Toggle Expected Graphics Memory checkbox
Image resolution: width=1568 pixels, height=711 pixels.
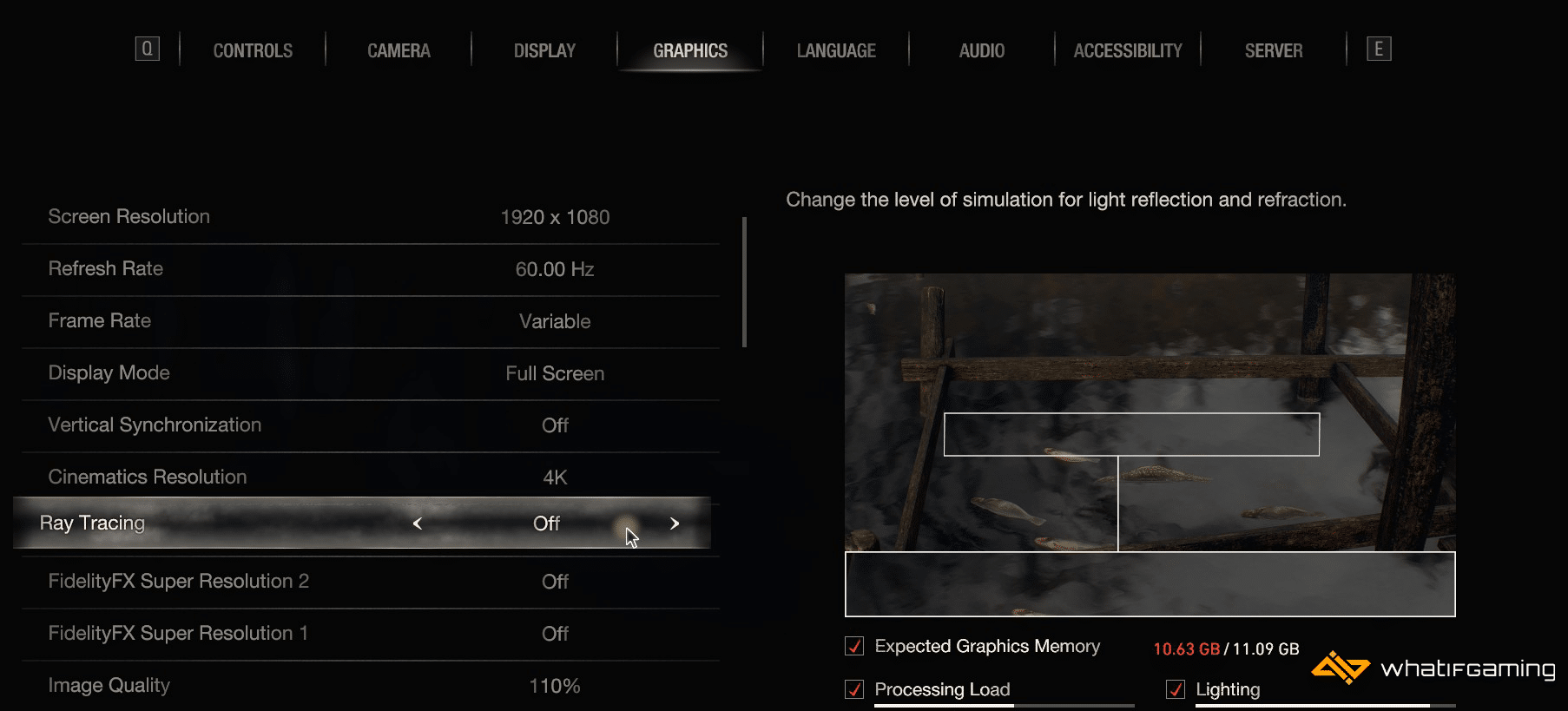854,646
